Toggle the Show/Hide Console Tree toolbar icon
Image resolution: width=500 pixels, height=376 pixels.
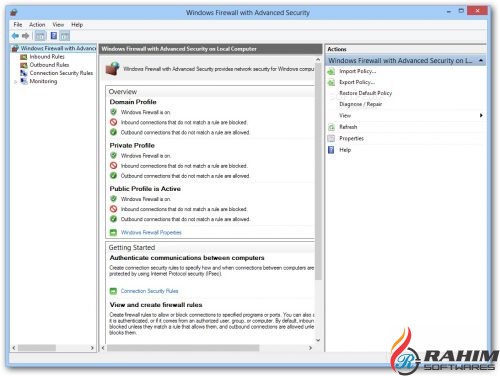click(x=40, y=36)
